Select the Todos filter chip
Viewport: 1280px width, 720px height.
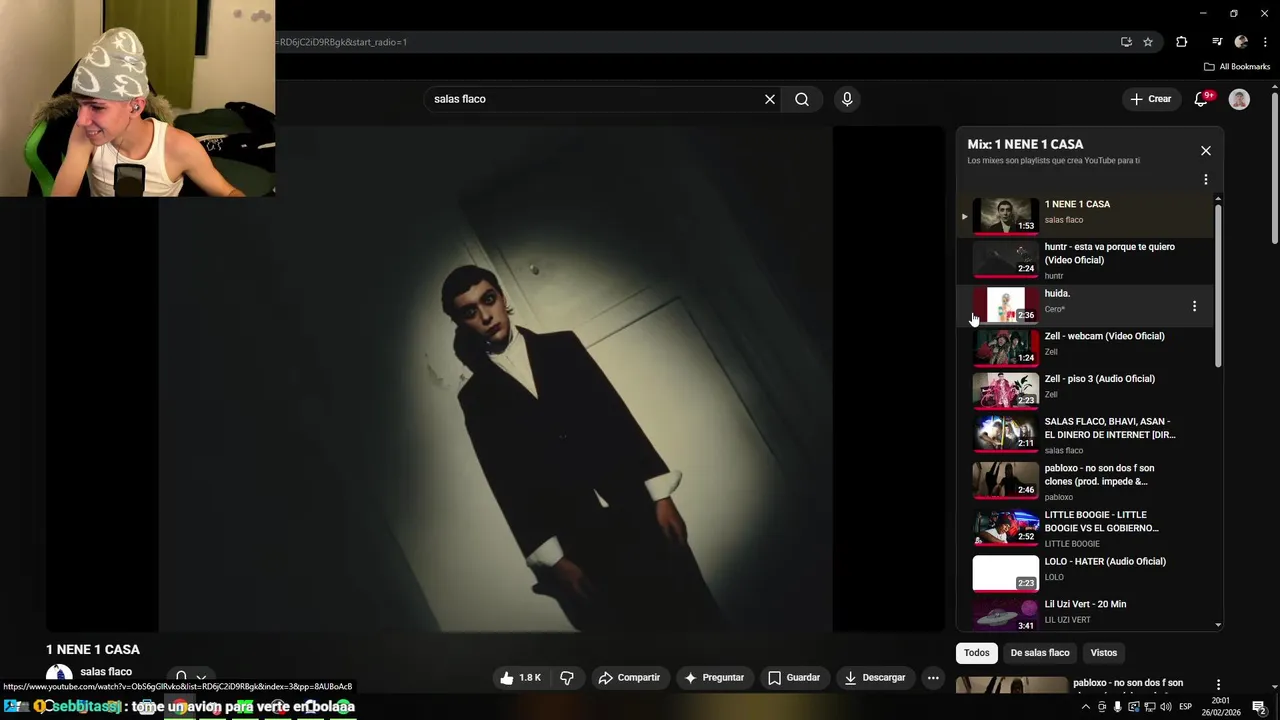pyautogui.click(x=977, y=653)
